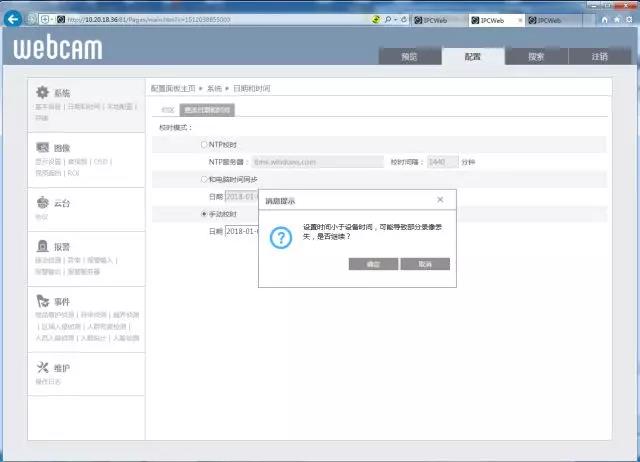The image size is (640, 462).
Task: Click the 维护 wrench maintenance icon
Action: (x=42, y=368)
